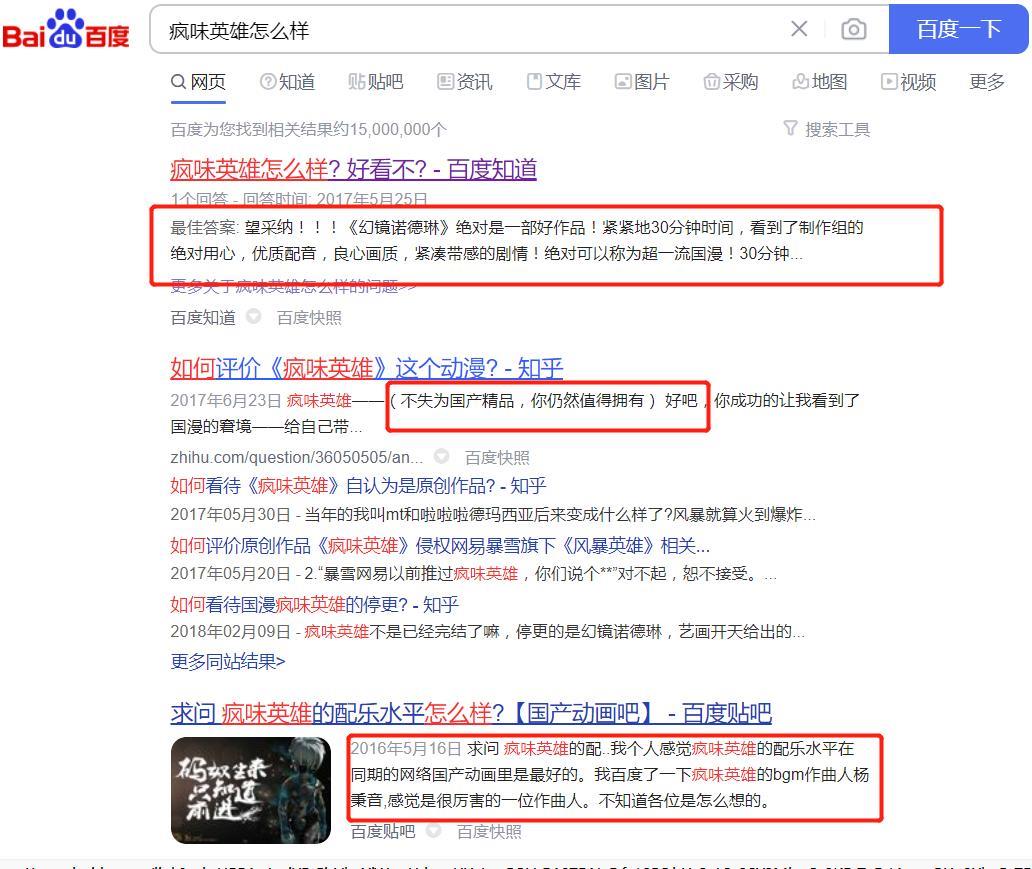Click the zhihu.com/question/36050505 URL
This screenshot has height=869, width=1032.
(297, 458)
